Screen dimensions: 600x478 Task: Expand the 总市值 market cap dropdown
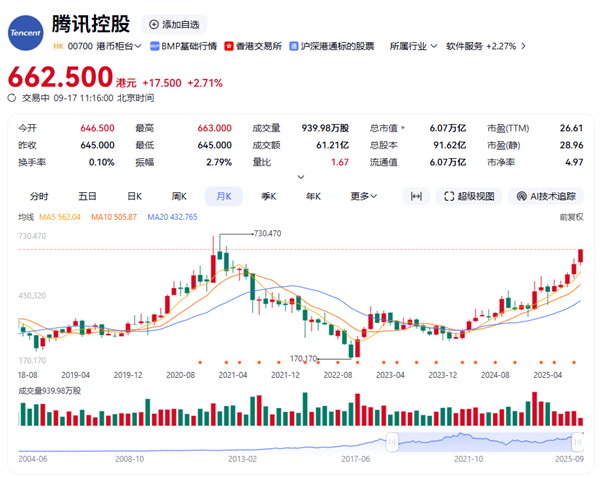404,128
